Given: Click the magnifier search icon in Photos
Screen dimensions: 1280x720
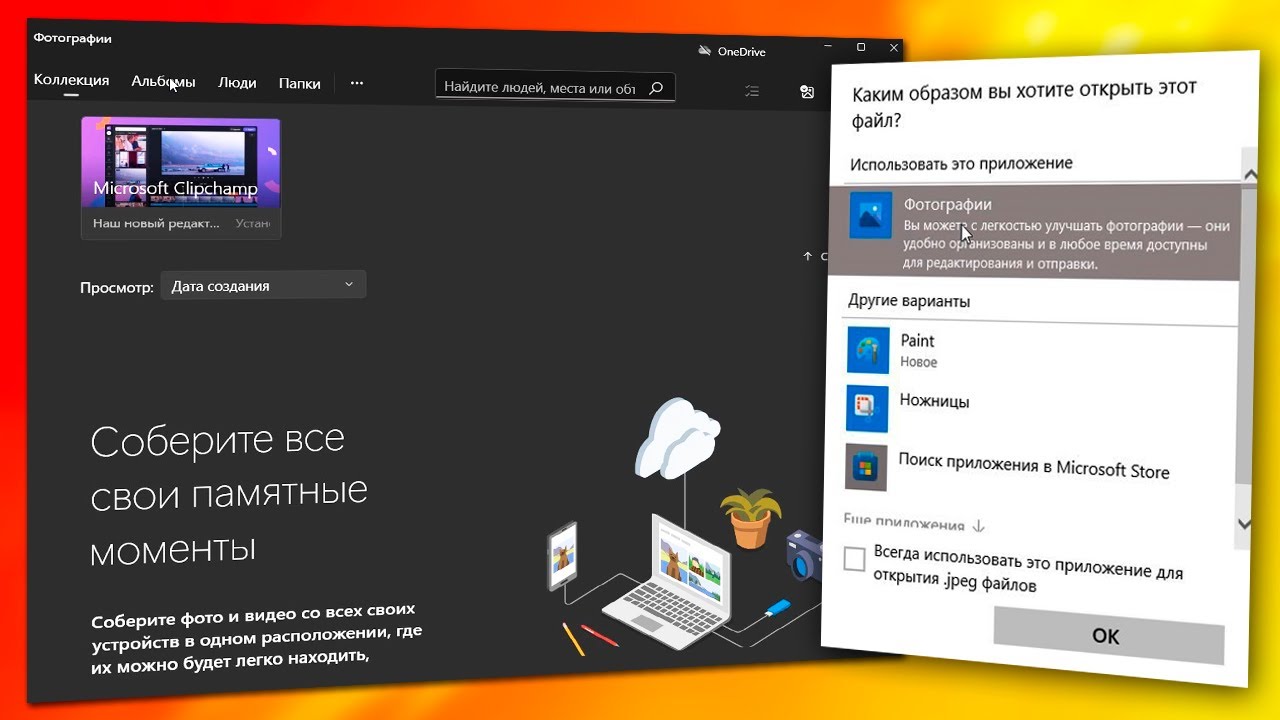Looking at the screenshot, I should pyautogui.click(x=656, y=88).
